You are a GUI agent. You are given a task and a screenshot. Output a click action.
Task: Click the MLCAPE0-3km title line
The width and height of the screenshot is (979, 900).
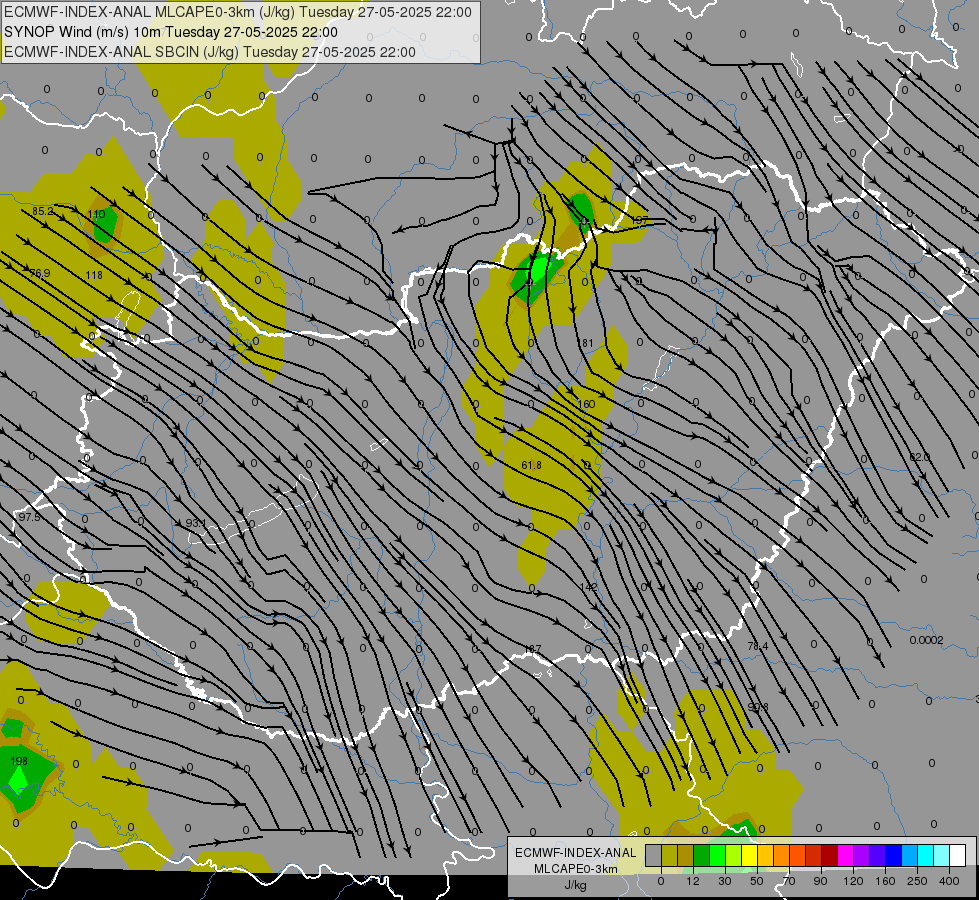[238, 12]
